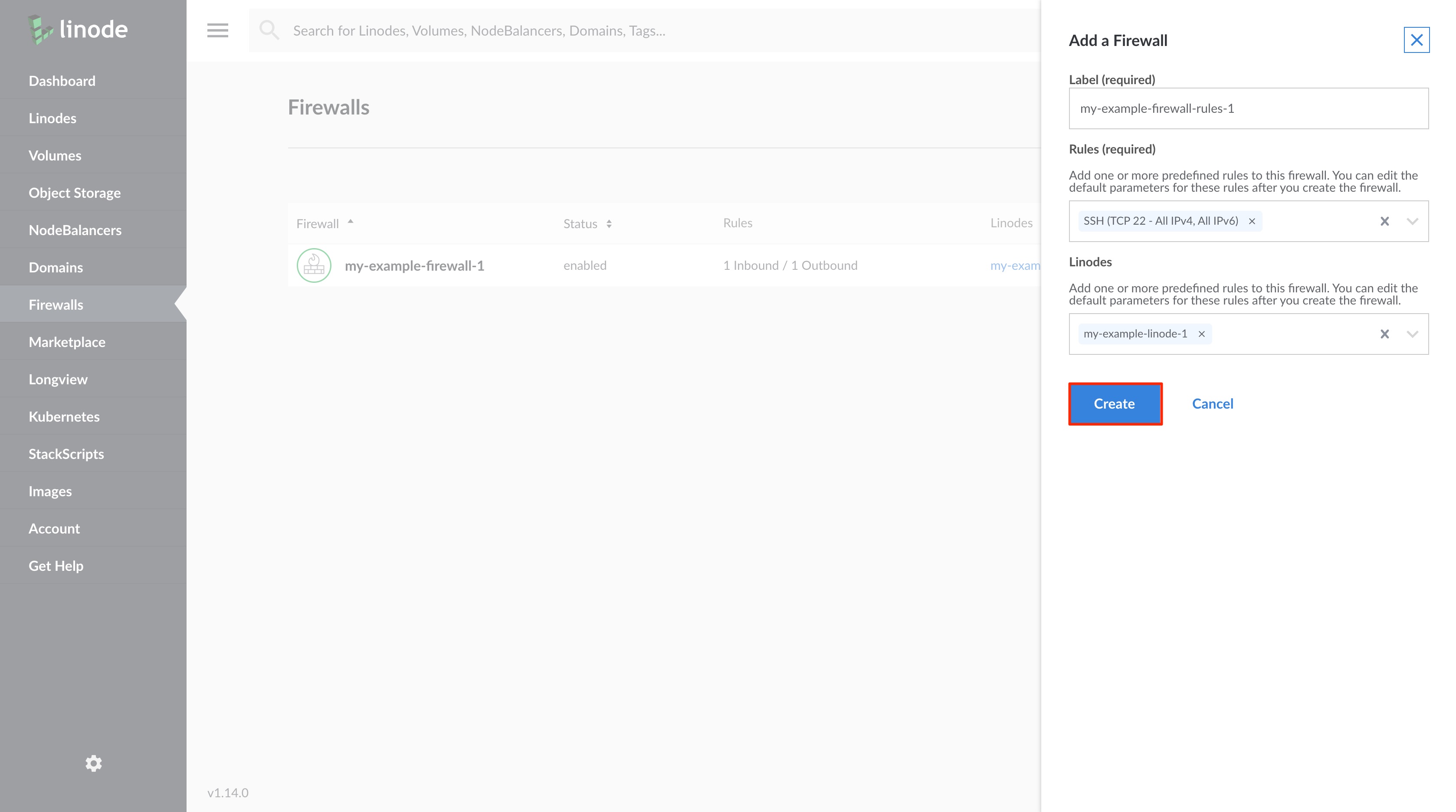Viewport: 1456px width, 812px height.
Task: Open the settings gear icon
Action: click(x=93, y=763)
